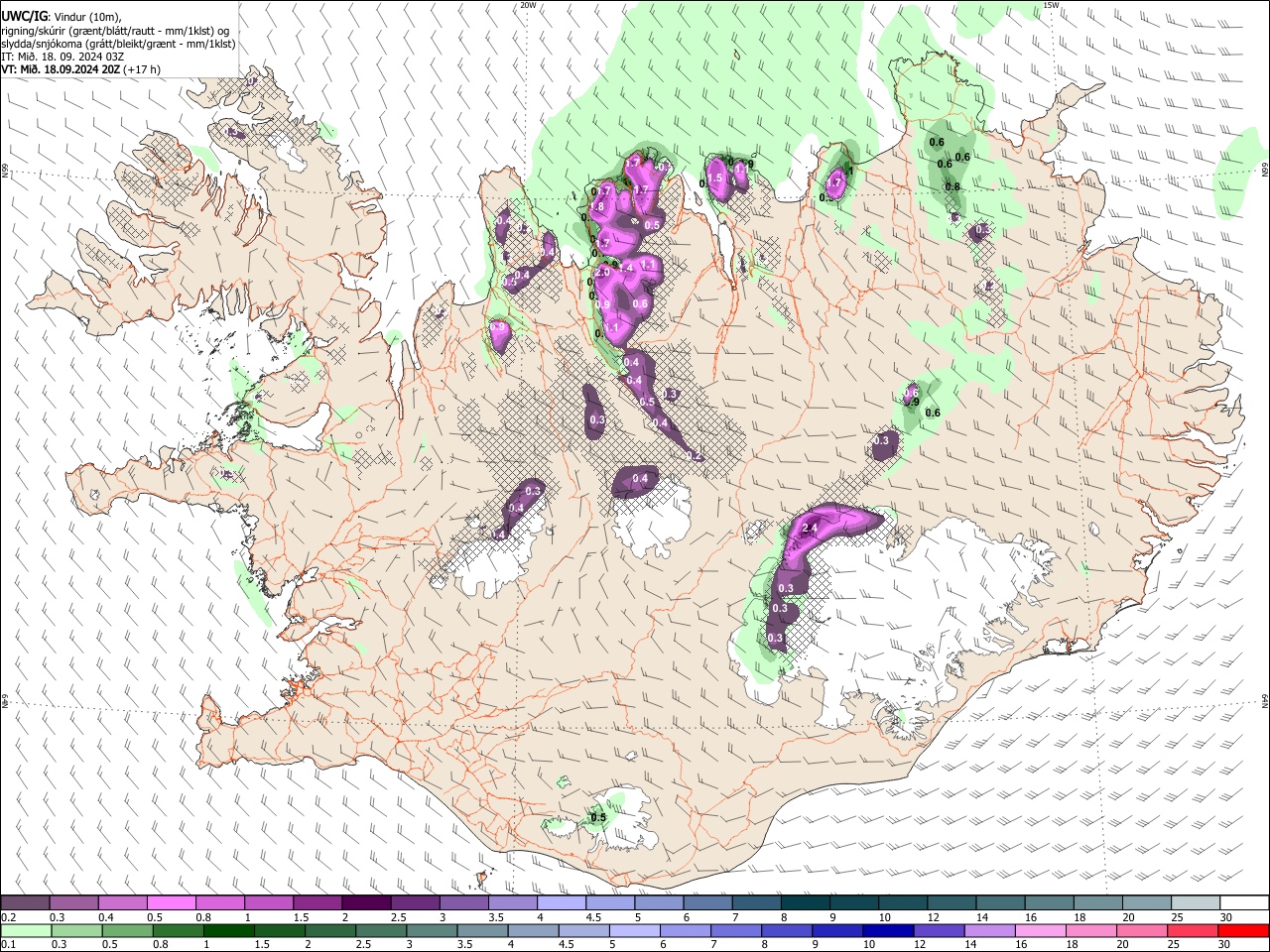Click the 'slydda/snjókoma' description line

[x=118, y=44]
